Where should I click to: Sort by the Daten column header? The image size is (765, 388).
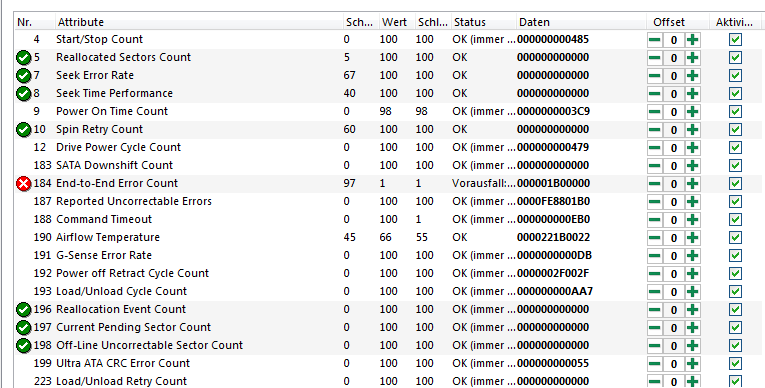point(581,22)
